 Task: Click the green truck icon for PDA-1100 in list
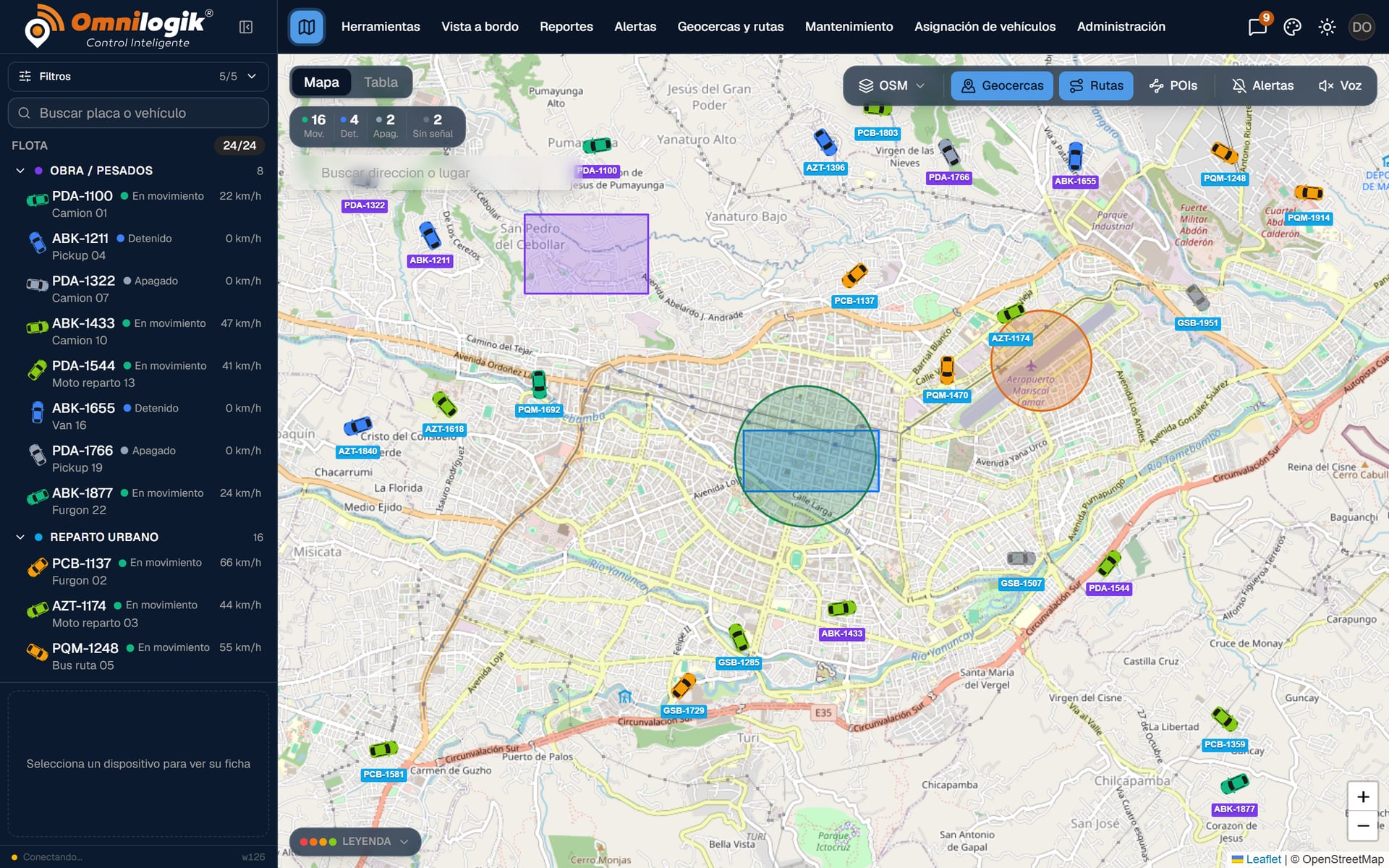pyautogui.click(x=37, y=200)
